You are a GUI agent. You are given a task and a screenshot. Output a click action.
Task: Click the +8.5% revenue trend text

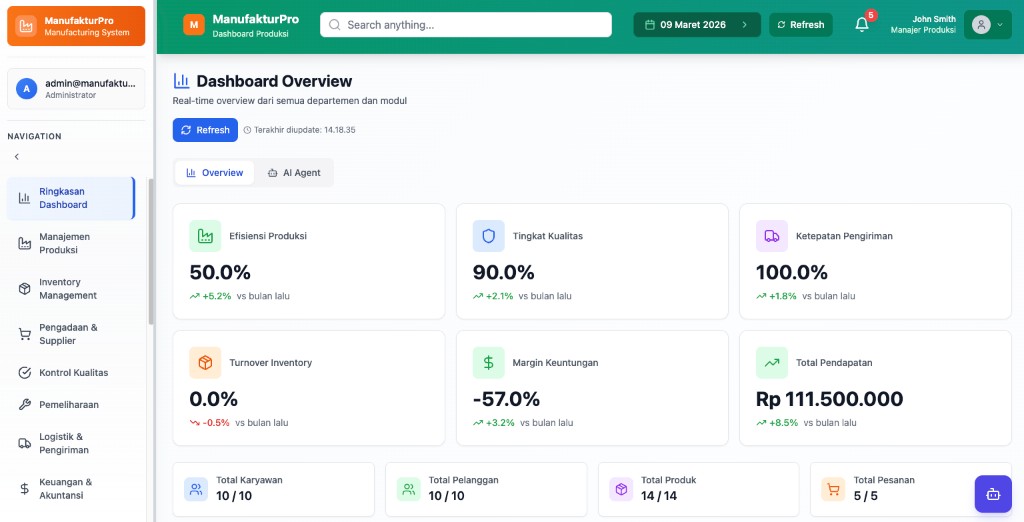pyautogui.click(x=784, y=423)
